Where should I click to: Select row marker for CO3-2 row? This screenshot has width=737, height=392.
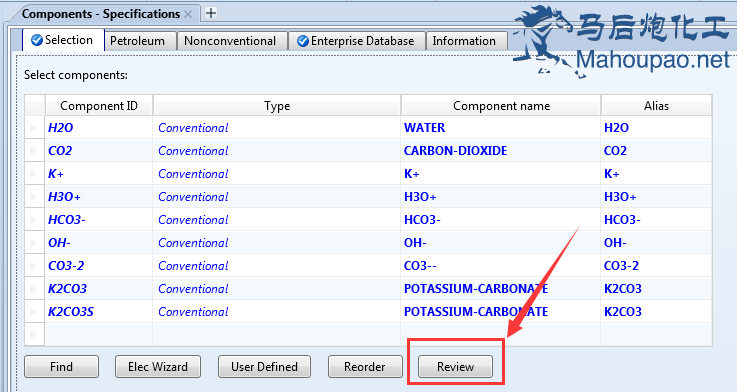(35, 266)
